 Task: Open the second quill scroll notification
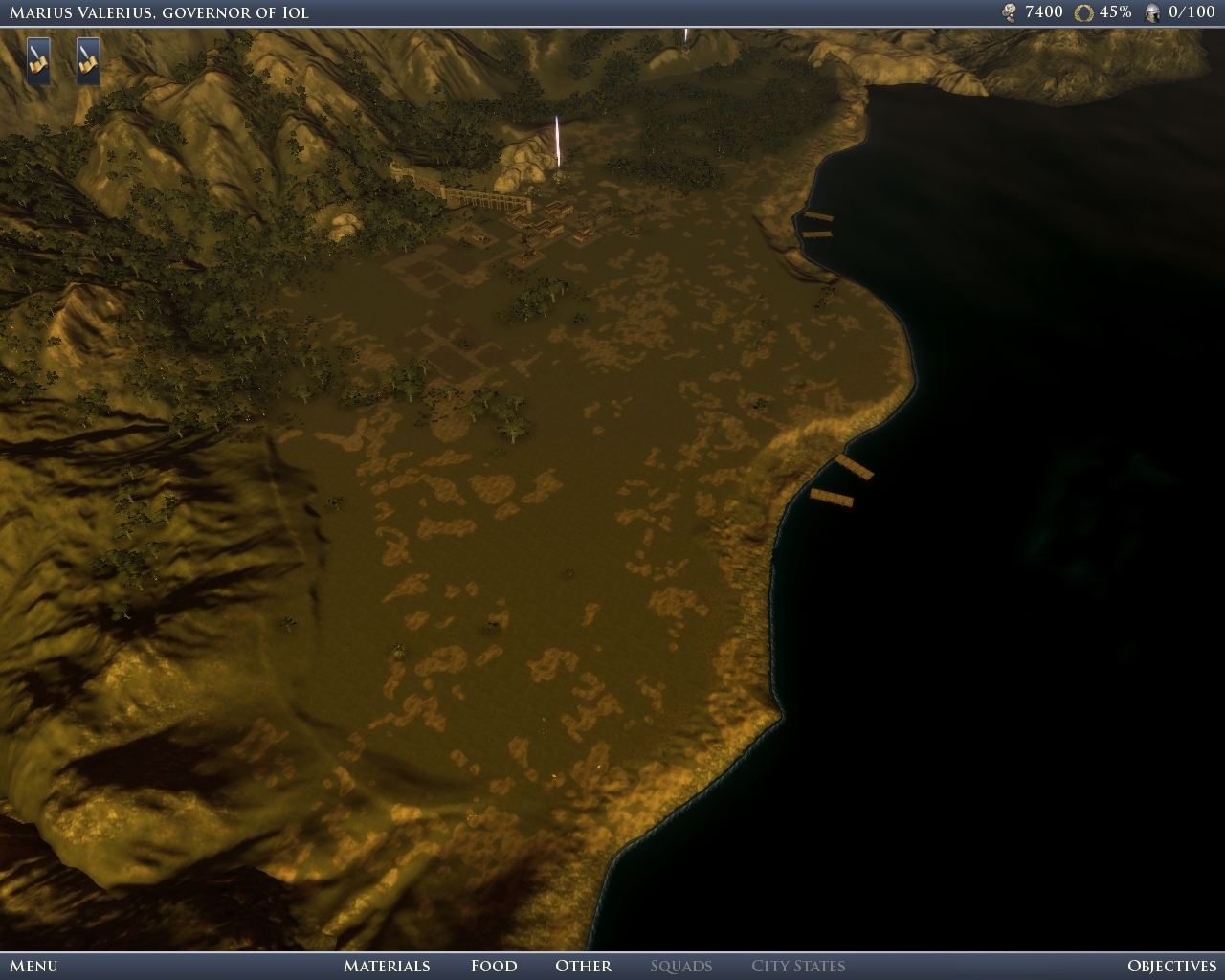point(88,60)
